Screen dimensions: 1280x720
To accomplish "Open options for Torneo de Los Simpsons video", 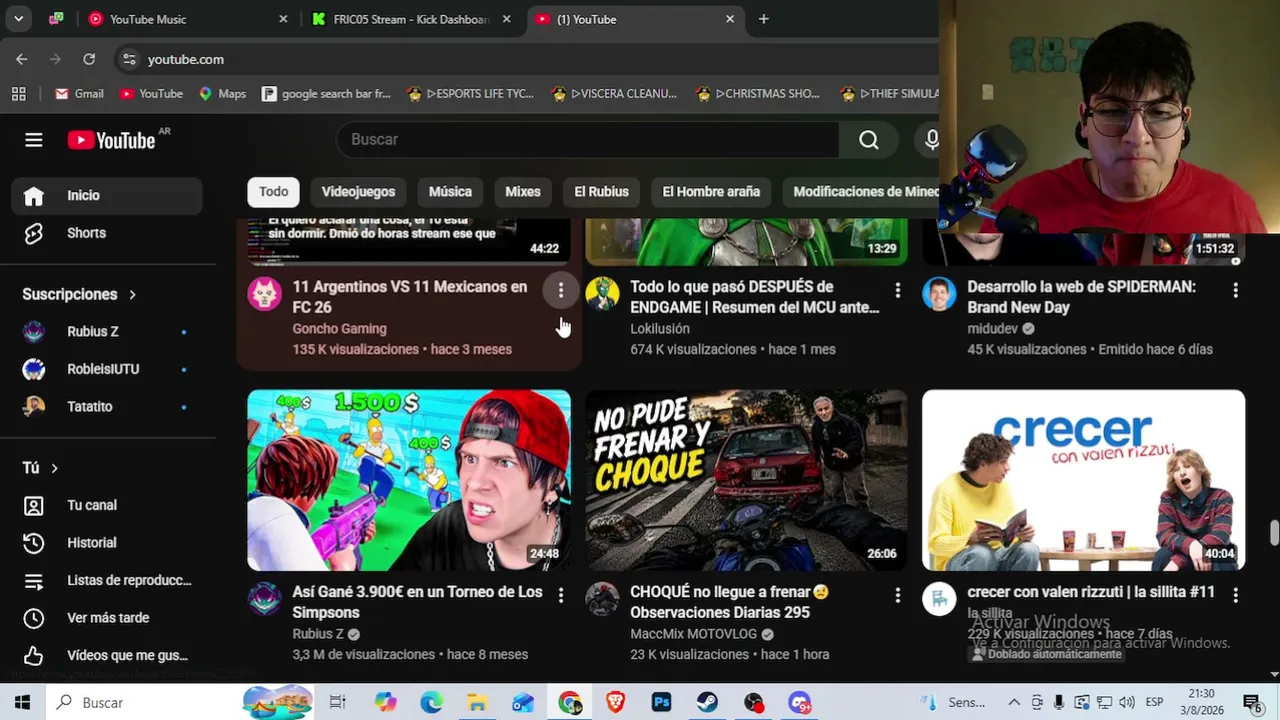I will point(561,595).
